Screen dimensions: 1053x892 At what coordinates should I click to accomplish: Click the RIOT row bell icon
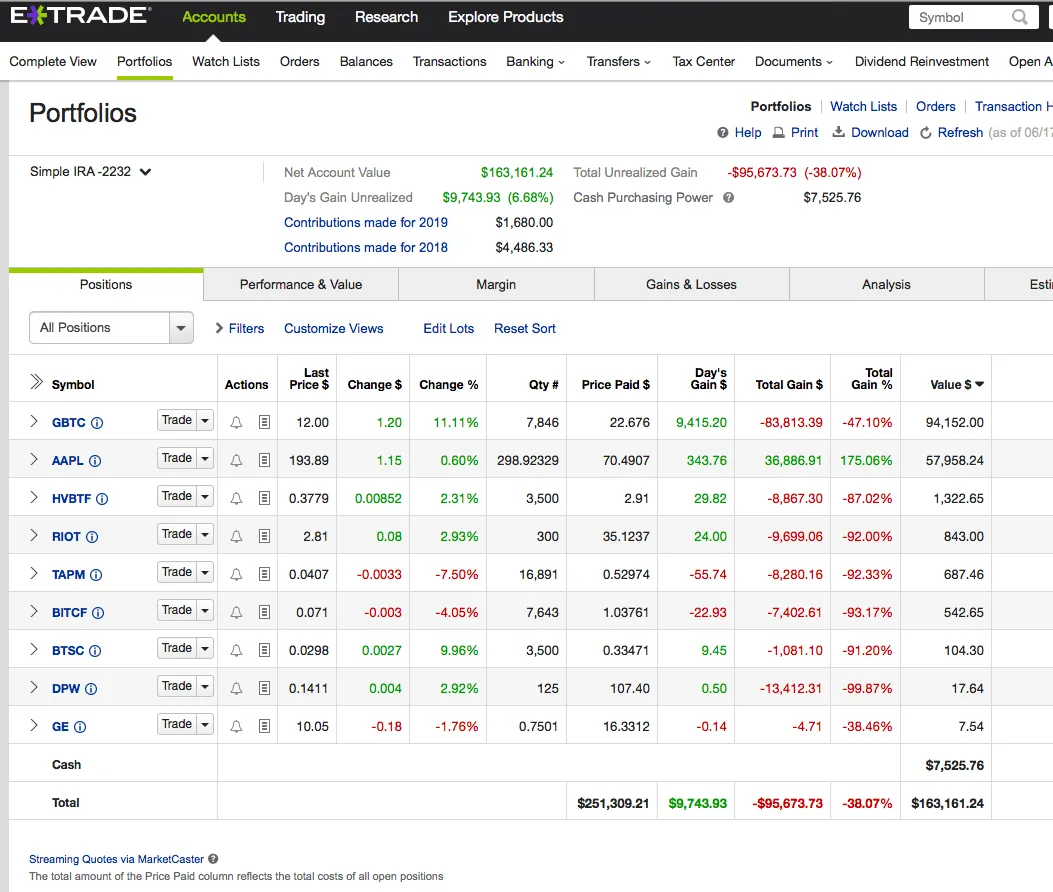(236, 537)
